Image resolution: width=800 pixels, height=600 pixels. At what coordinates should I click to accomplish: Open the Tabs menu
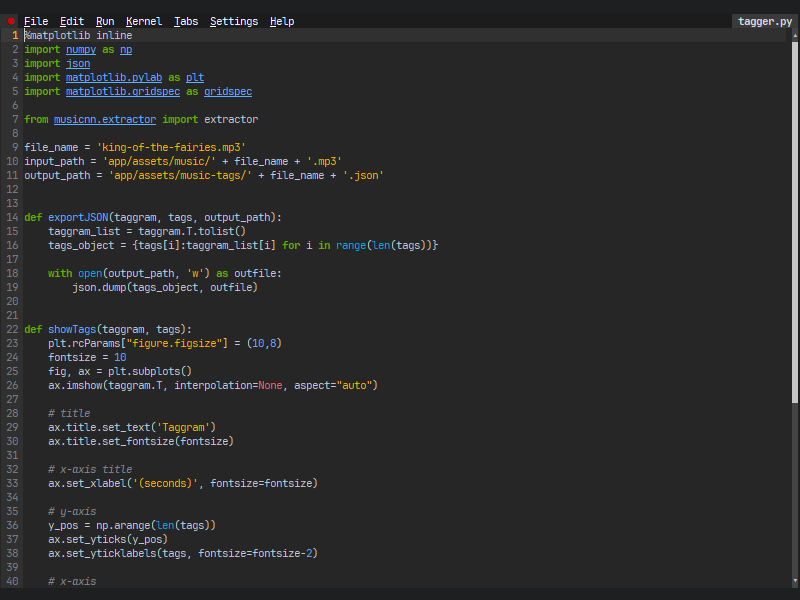[186, 21]
